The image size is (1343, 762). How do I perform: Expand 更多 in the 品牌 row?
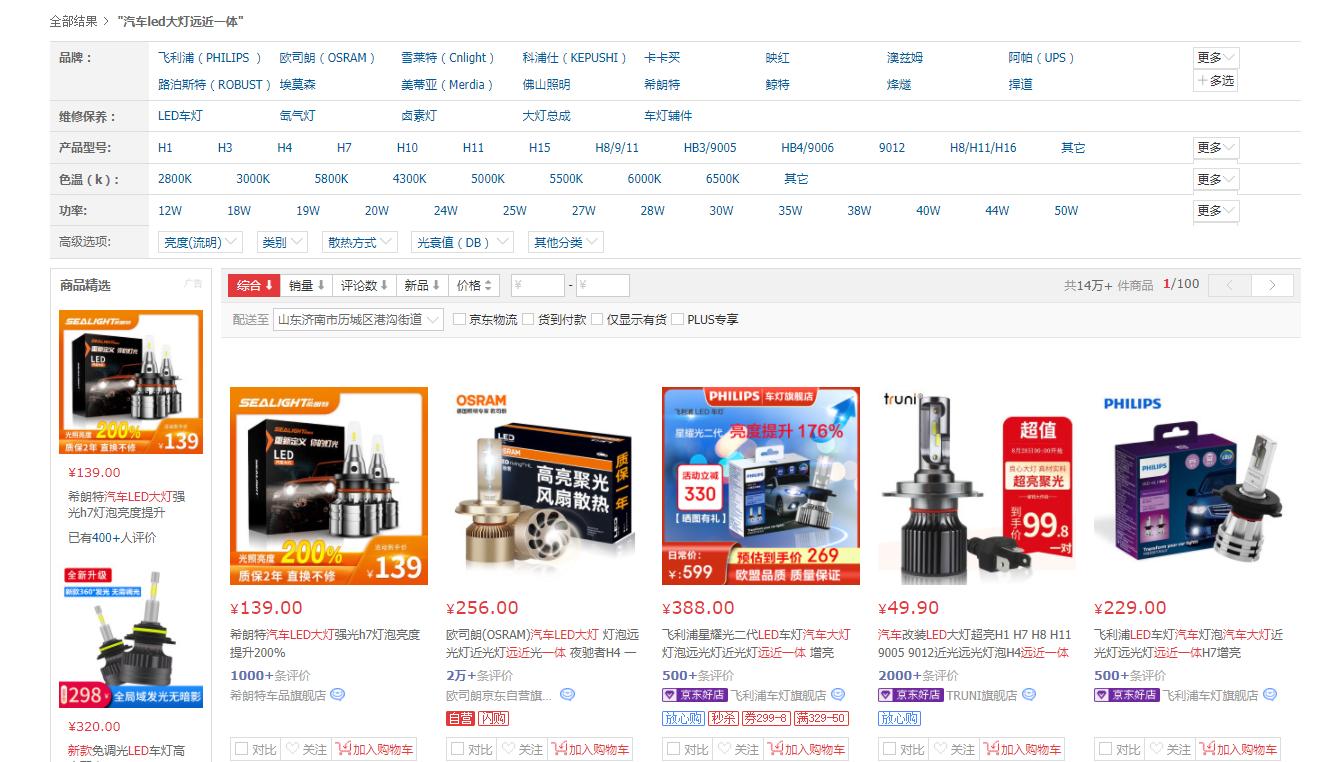(x=1216, y=58)
